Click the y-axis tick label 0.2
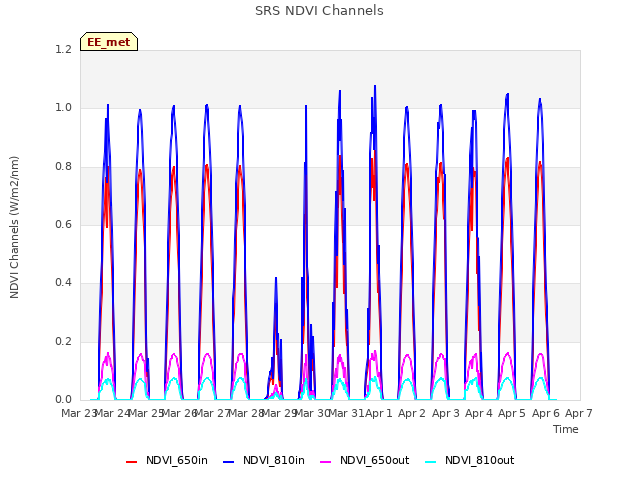Screen dimensions: 640x480 [63, 341]
